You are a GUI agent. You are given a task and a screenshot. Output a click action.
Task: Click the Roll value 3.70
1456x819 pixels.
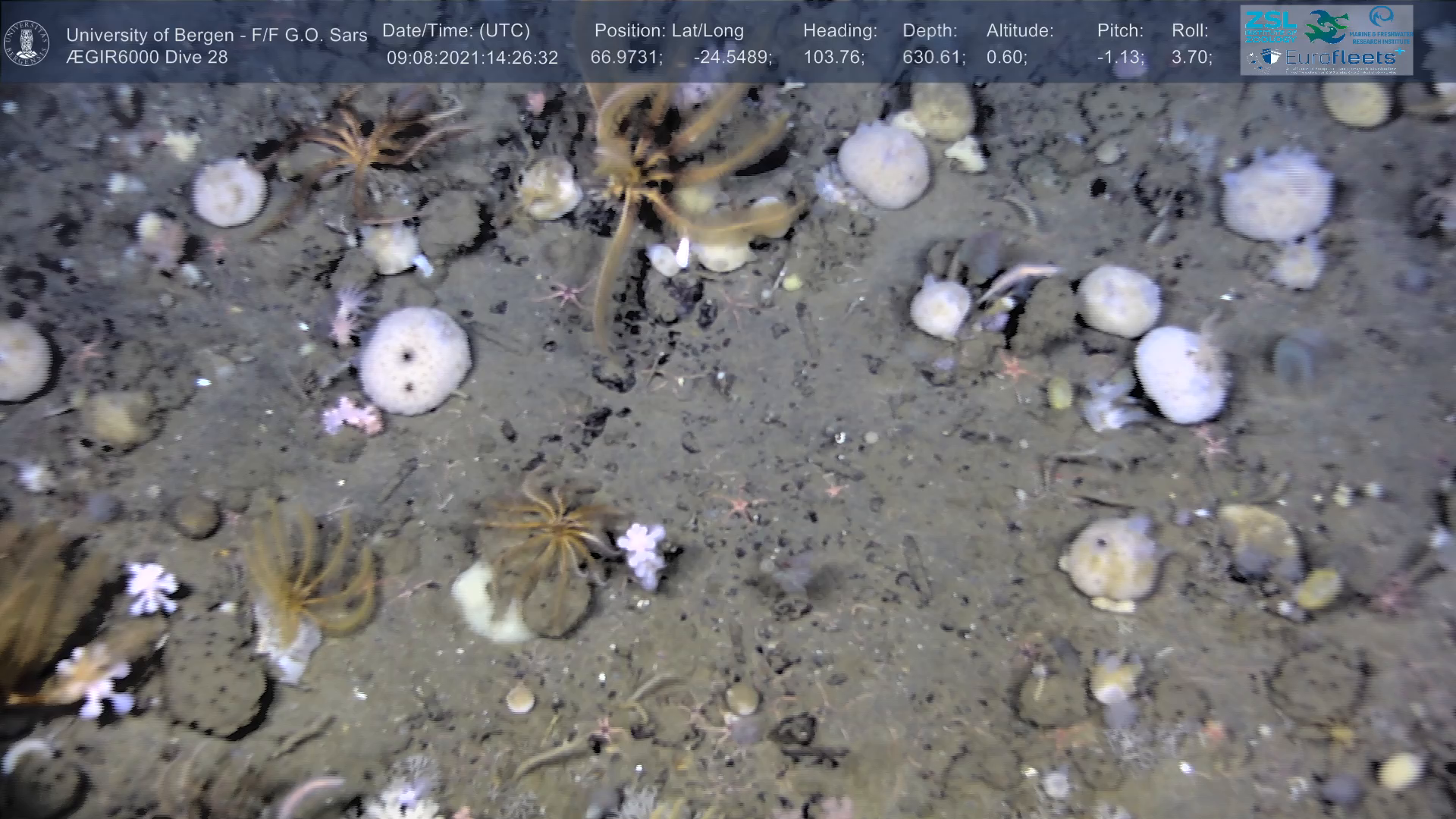point(1191,58)
